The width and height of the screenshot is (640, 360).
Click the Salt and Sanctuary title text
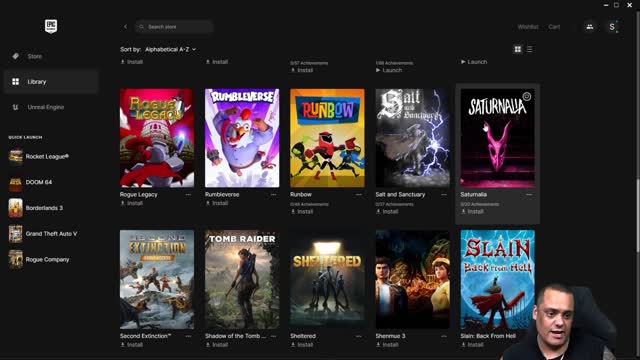(x=400, y=195)
